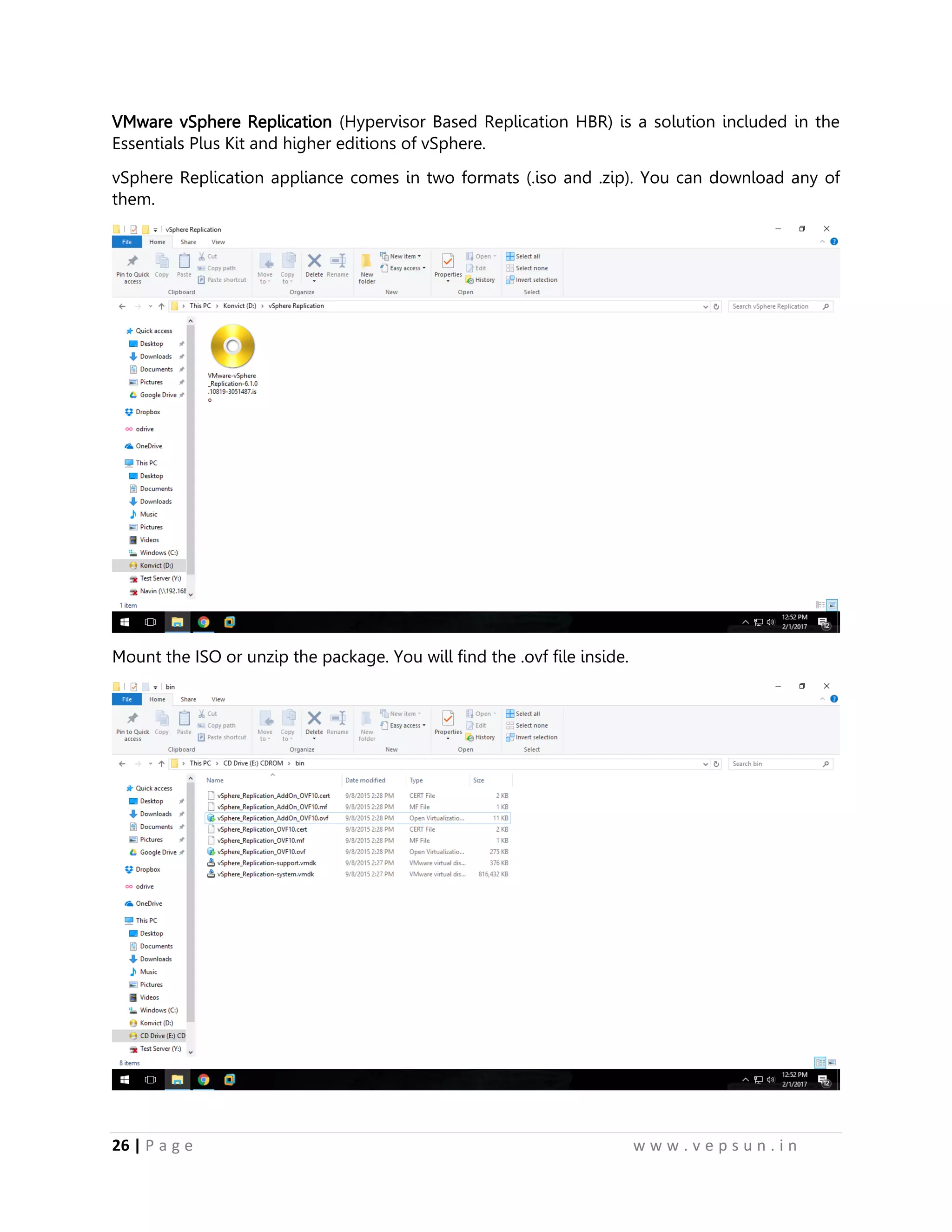Image resolution: width=952 pixels, height=1232 pixels.
Task: Open recent locations dropdown in bin window
Action: [150, 764]
